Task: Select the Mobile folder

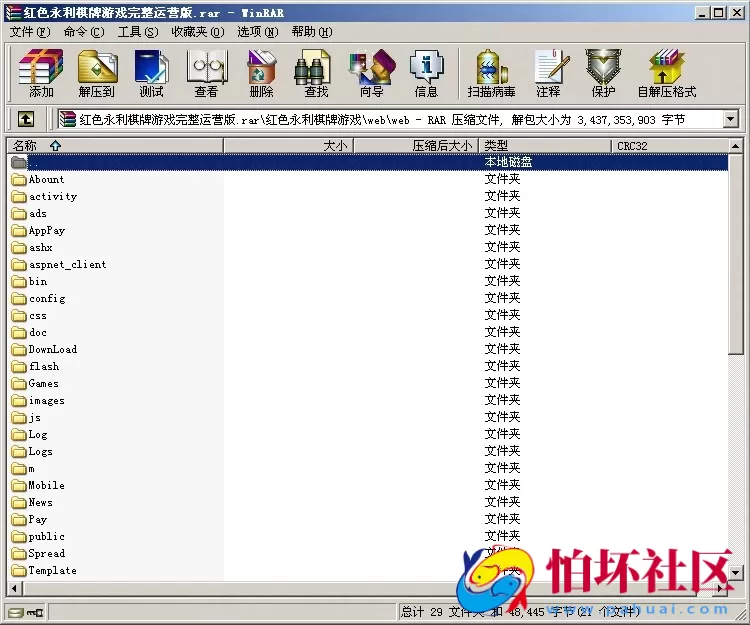Action: pyautogui.click(x=38, y=485)
